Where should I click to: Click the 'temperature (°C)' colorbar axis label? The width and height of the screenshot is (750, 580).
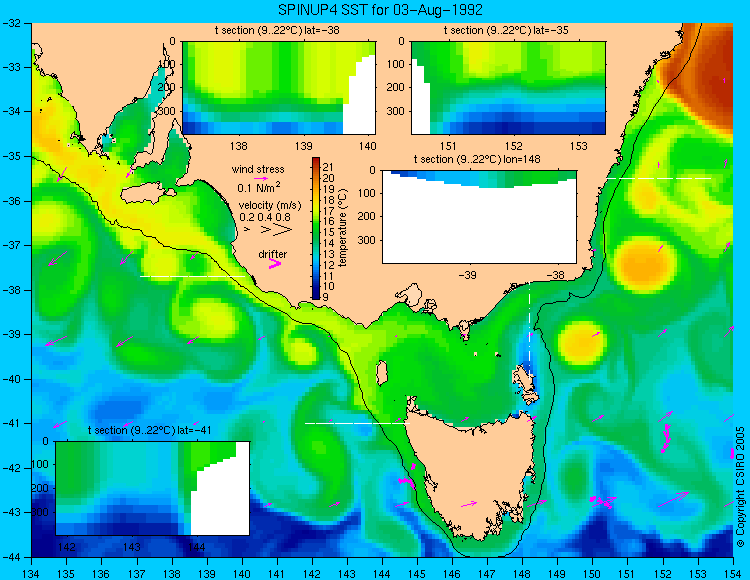343,227
